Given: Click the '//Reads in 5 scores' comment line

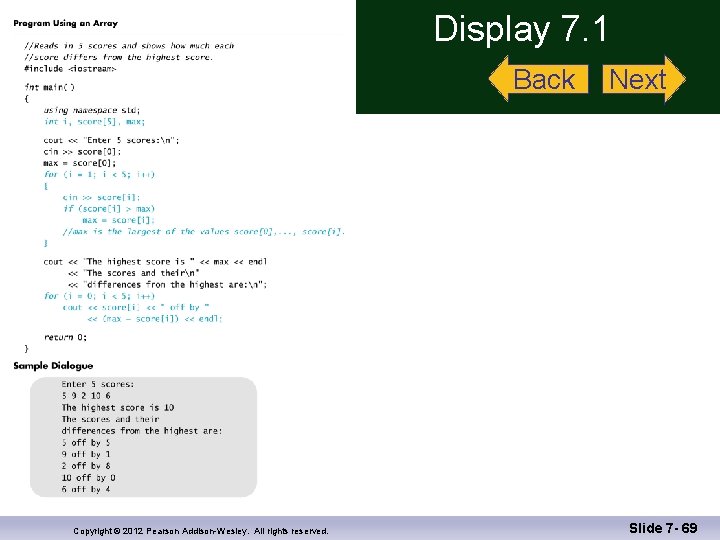Looking at the screenshot, I should tap(129, 45).
